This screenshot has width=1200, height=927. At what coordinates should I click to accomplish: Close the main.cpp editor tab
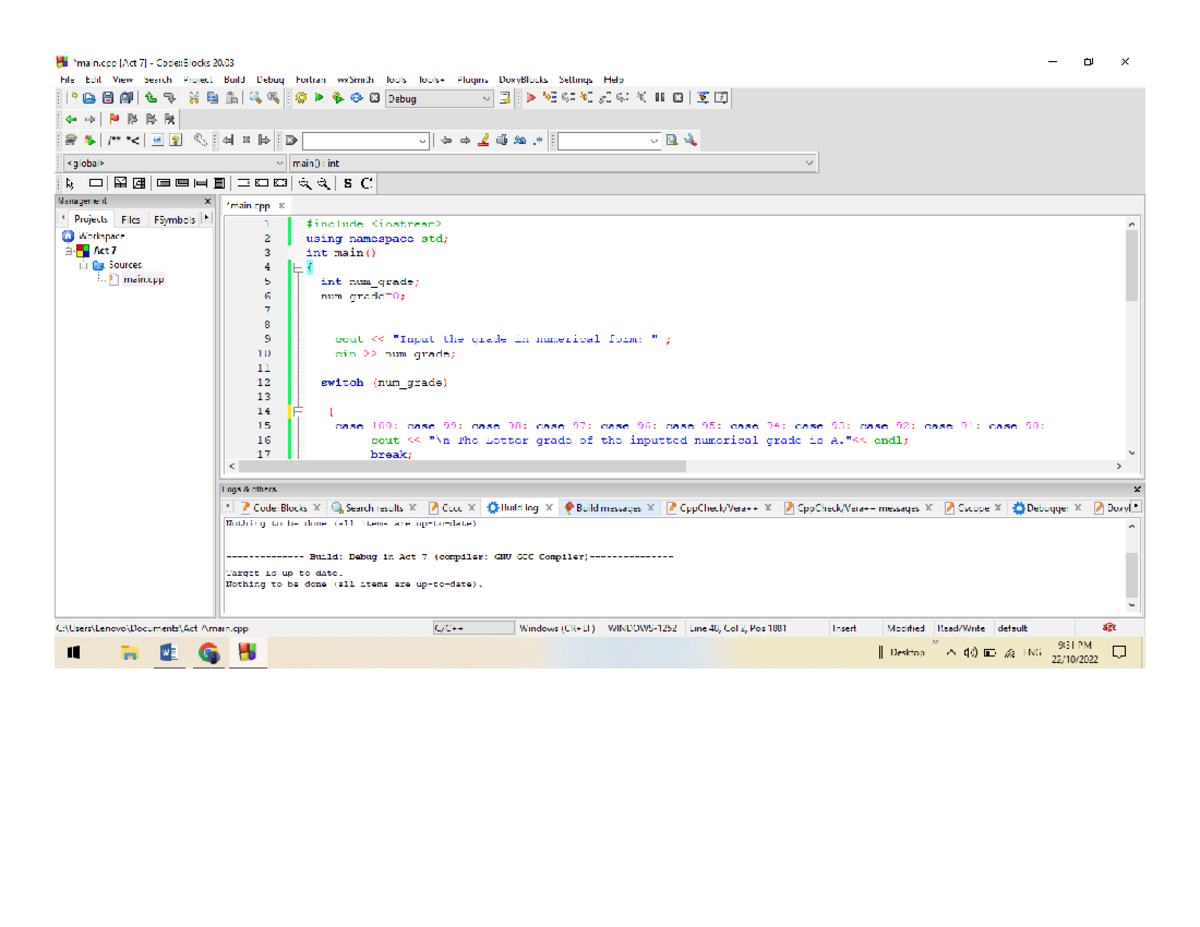click(281, 206)
